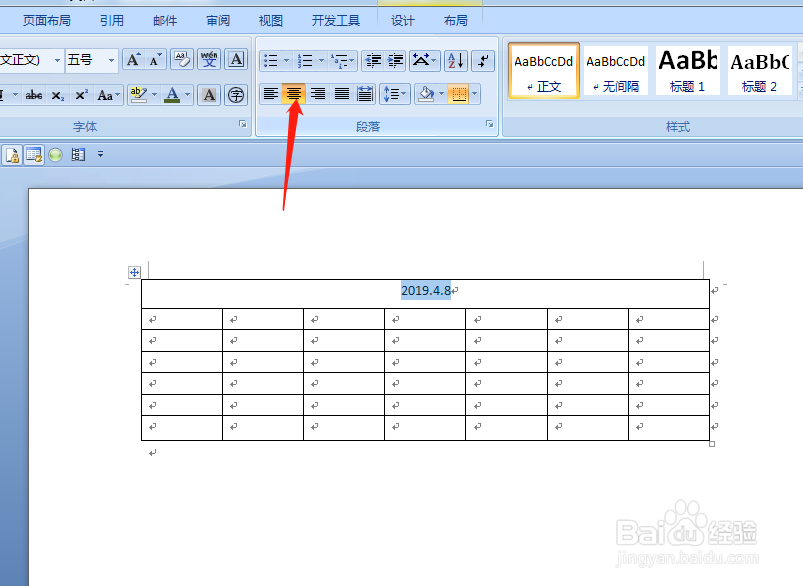Expand the numbering library dropdown arrow
The height and width of the screenshot is (586, 803).
pyautogui.click(x=321, y=61)
